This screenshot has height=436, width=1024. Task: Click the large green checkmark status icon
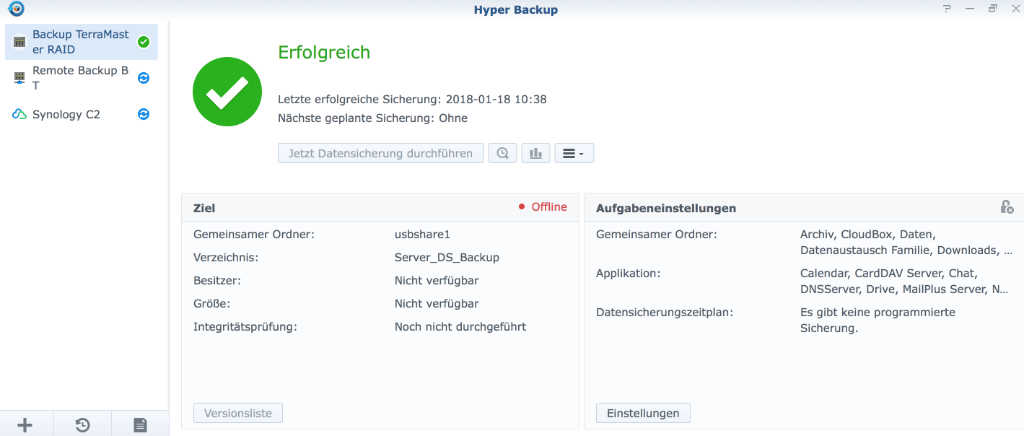[227, 91]
